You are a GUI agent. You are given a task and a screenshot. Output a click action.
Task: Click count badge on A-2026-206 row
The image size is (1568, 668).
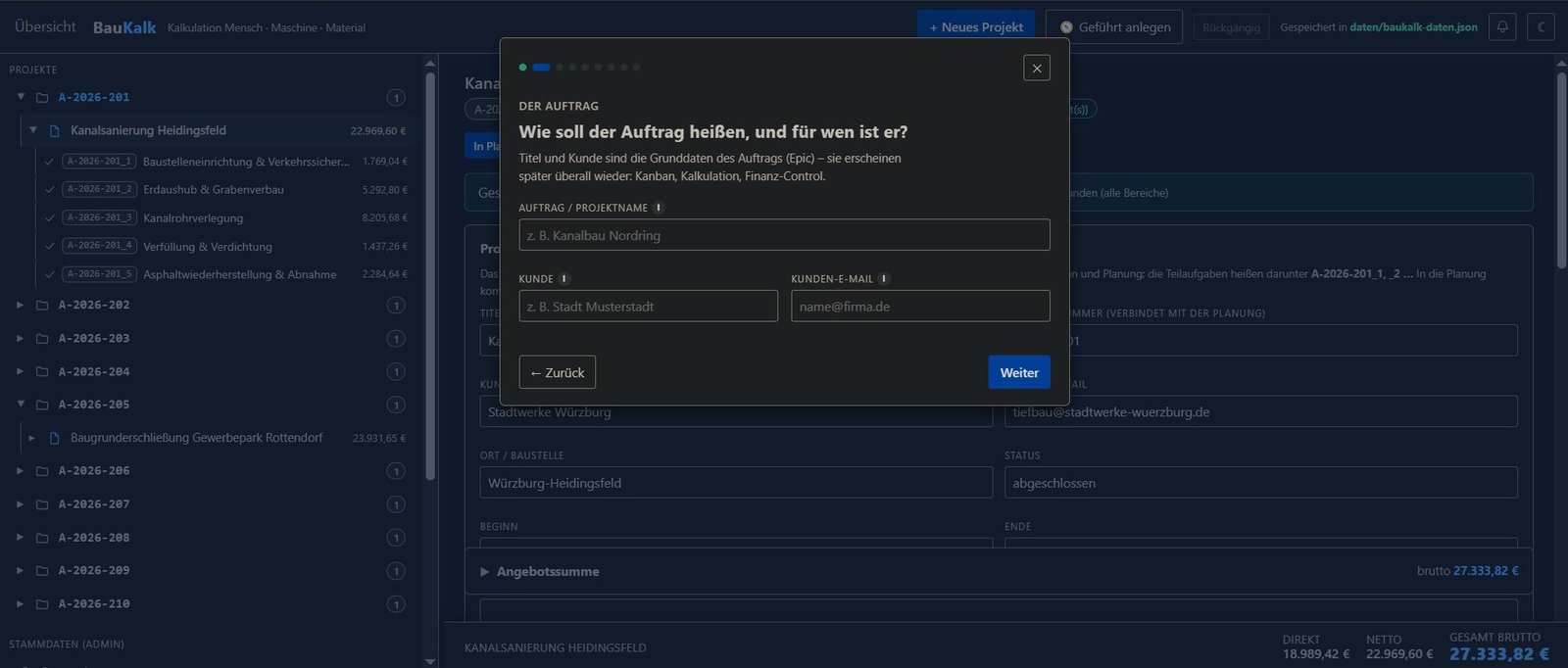pos(396,471)
